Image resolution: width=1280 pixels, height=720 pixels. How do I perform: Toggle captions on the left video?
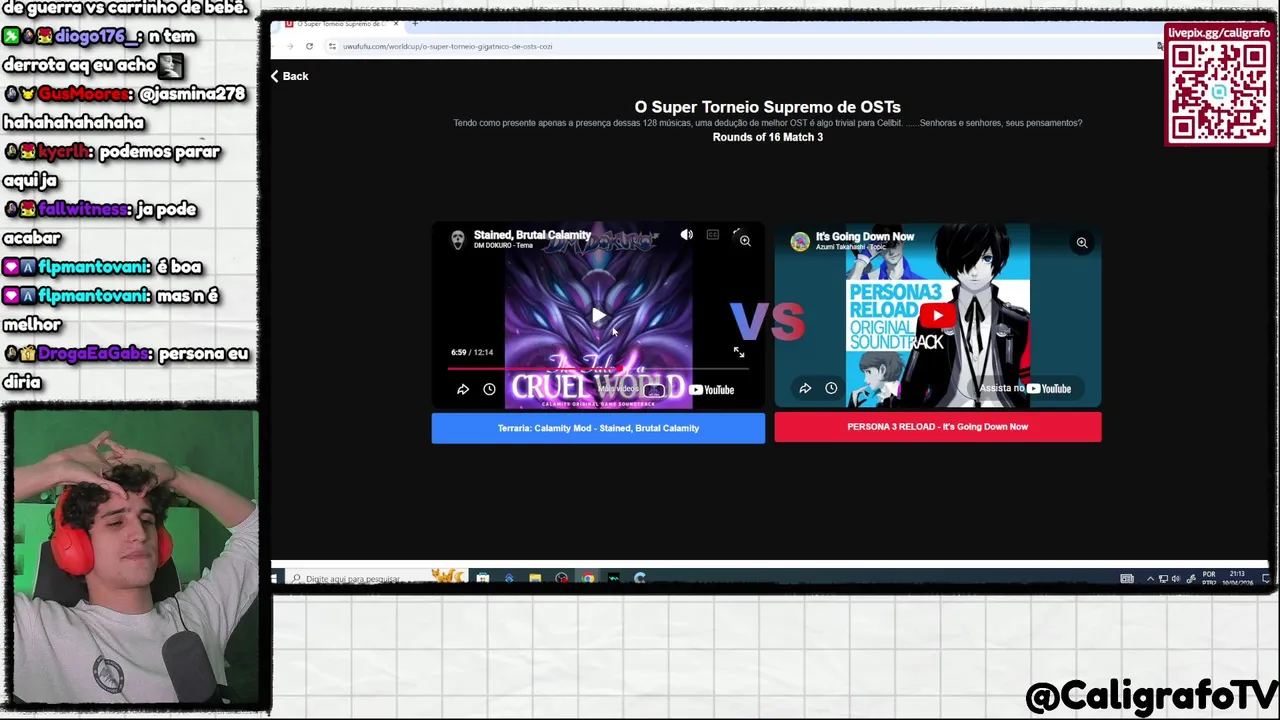point(712,235)
